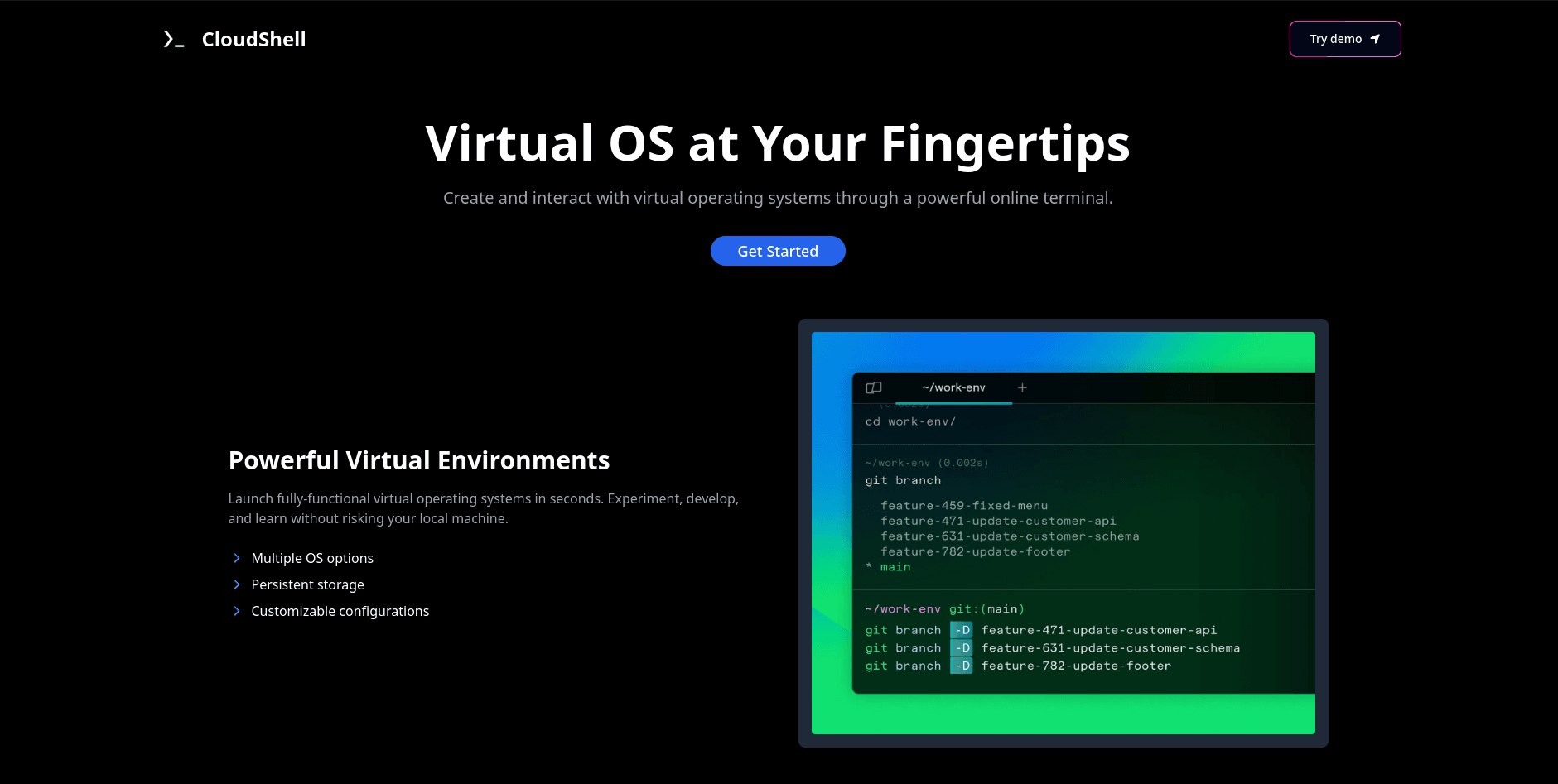Click the chevron beside Multiple OS options
The height and width of the screenshot is (784, 1558).
(237, 558)
